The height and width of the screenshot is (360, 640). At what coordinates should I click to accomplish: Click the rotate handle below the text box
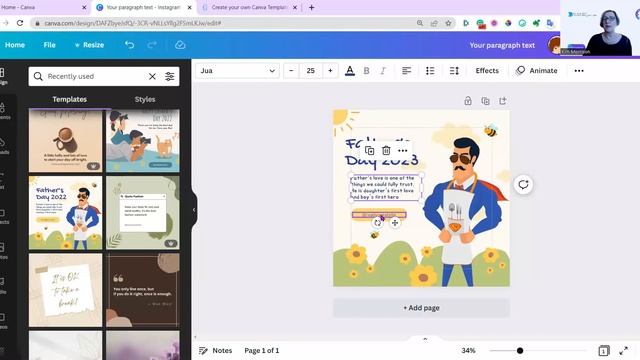(378, 223)
